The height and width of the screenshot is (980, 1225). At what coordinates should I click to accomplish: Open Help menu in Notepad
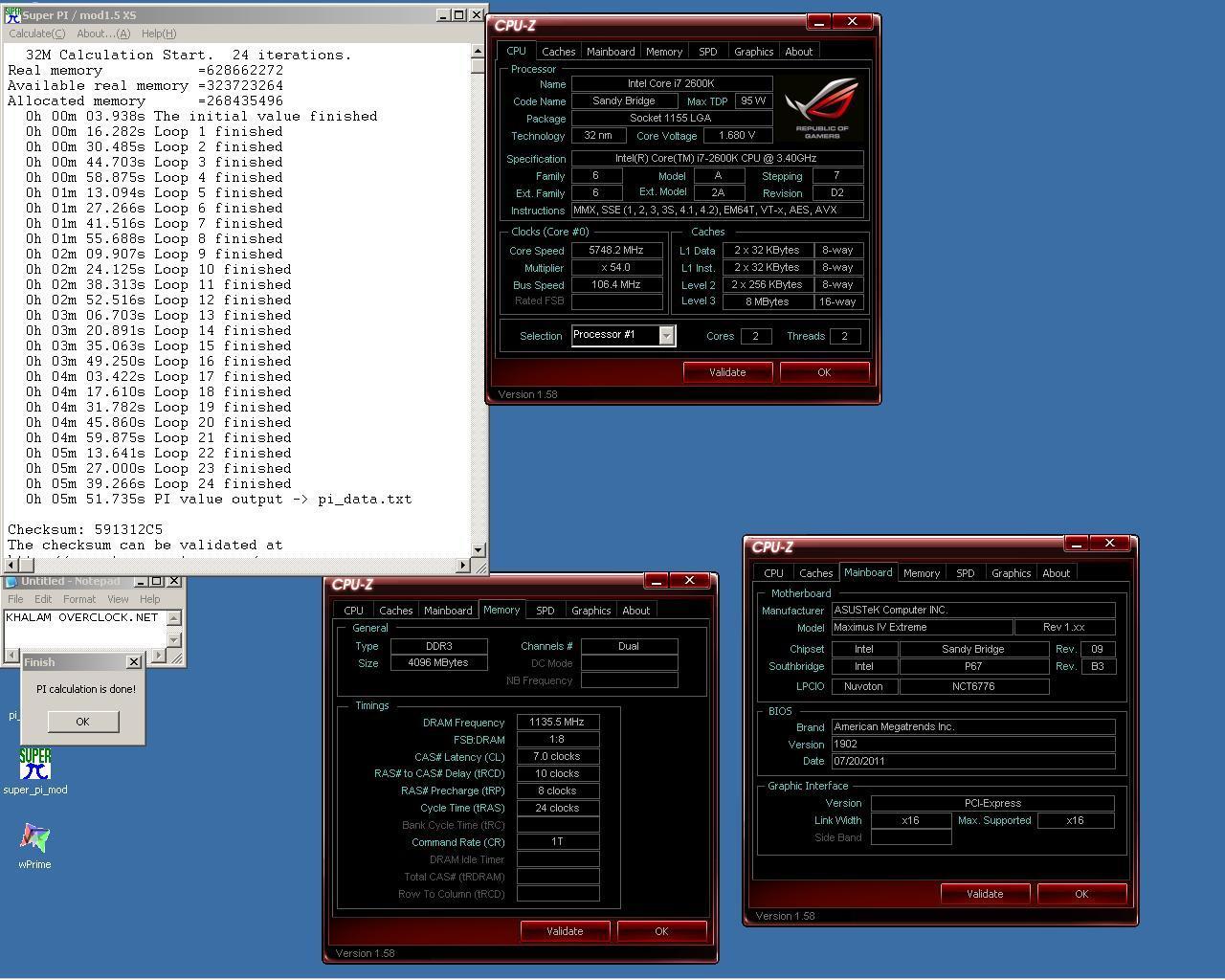(149, 599)
